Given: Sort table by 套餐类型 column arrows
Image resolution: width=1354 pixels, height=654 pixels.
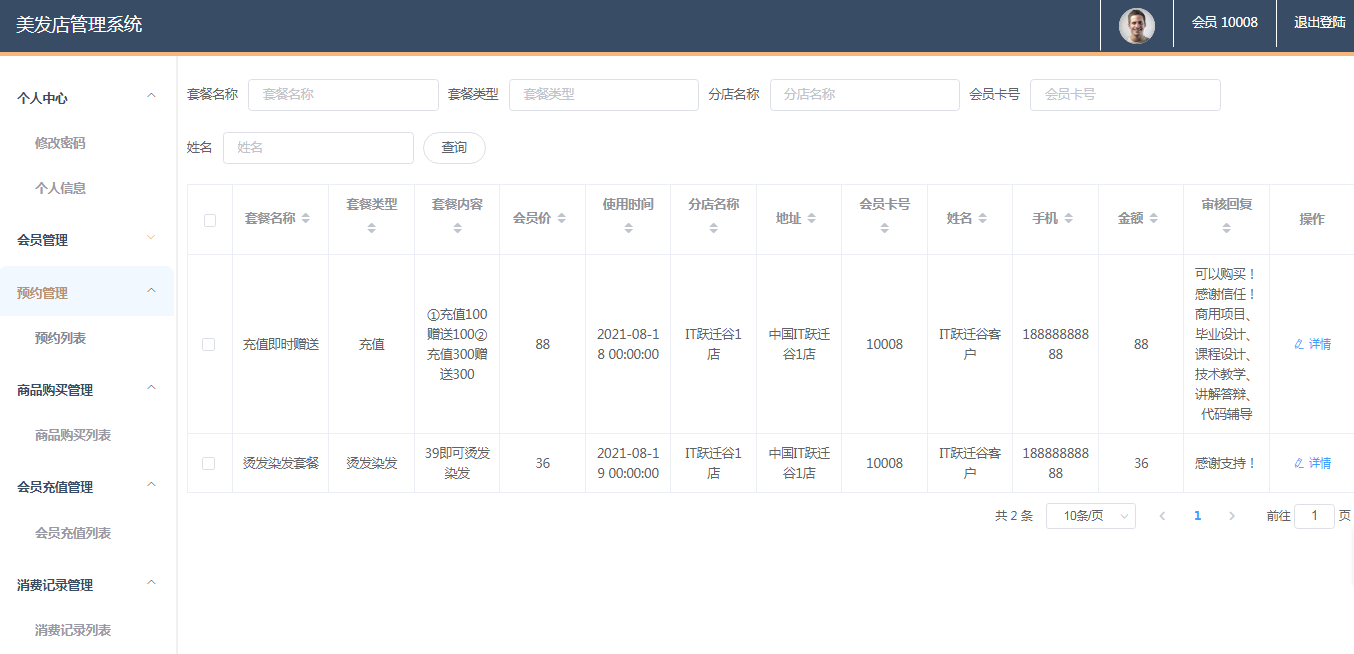Looking at the screenshot, I should tap(371, 228).
